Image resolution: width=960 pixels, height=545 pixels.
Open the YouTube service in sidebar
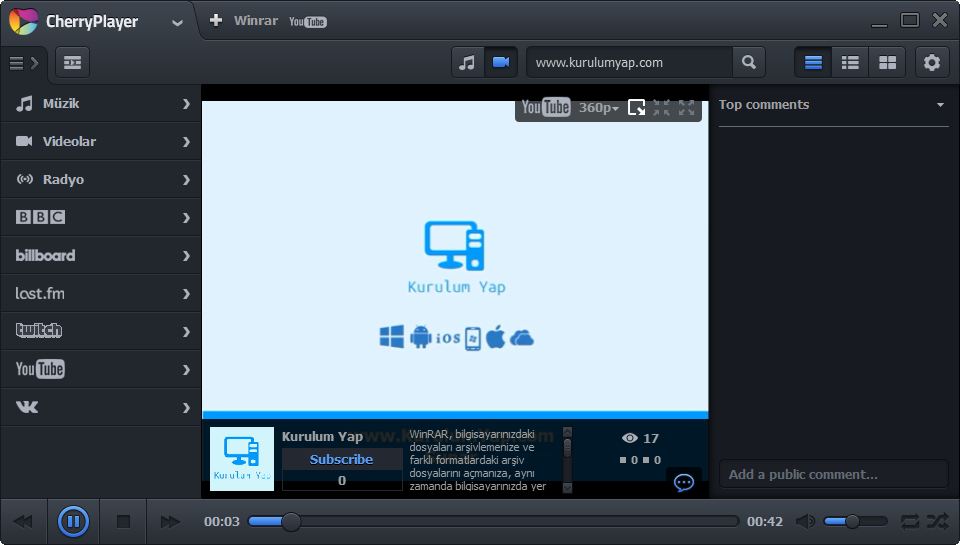tap(101, 369)
